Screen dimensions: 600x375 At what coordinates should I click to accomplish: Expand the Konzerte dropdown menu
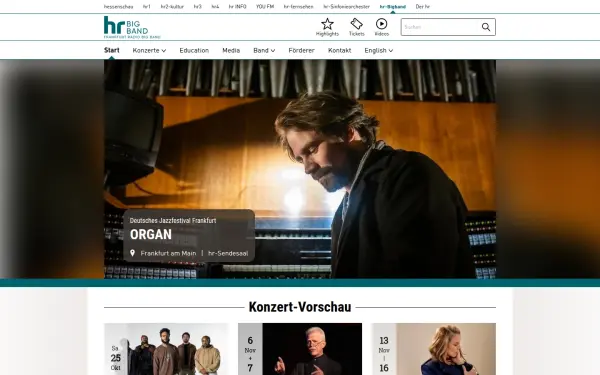(x=149, y=51)
